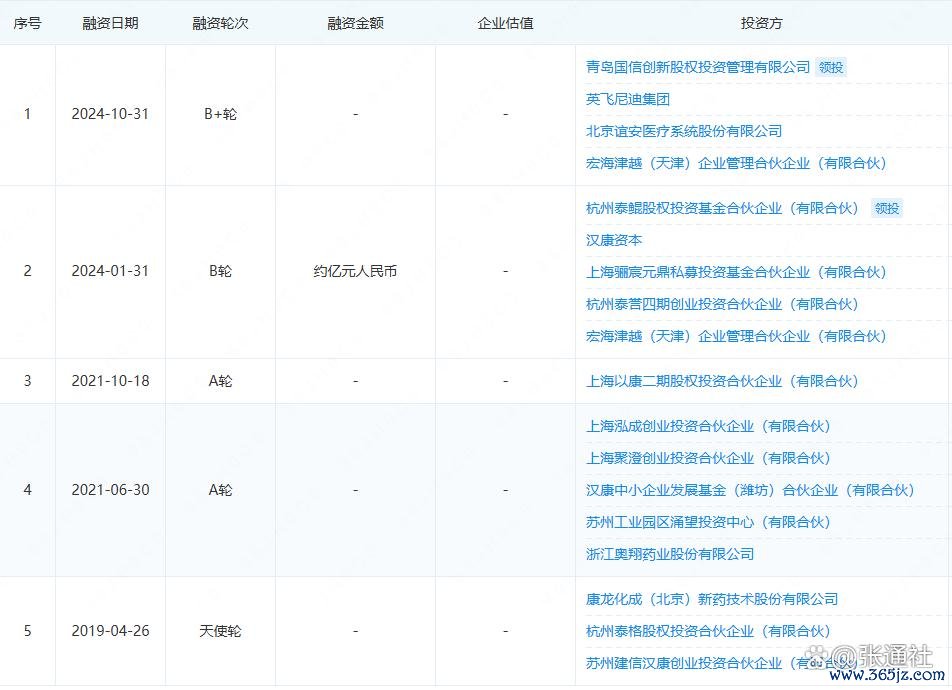Click the A轮 cell dated 2021-06-30
This screenshot has height=690, width=952.
[220, 490]
